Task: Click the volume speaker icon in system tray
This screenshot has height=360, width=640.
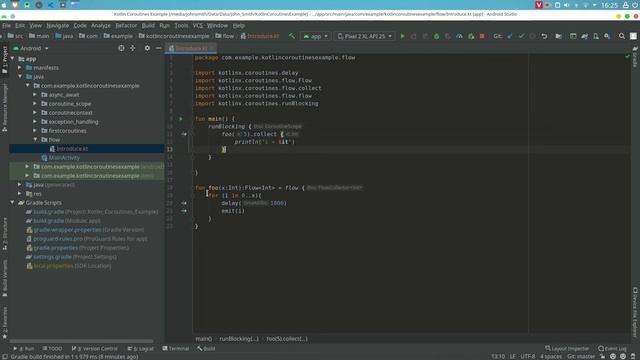Action: (567, 5)
